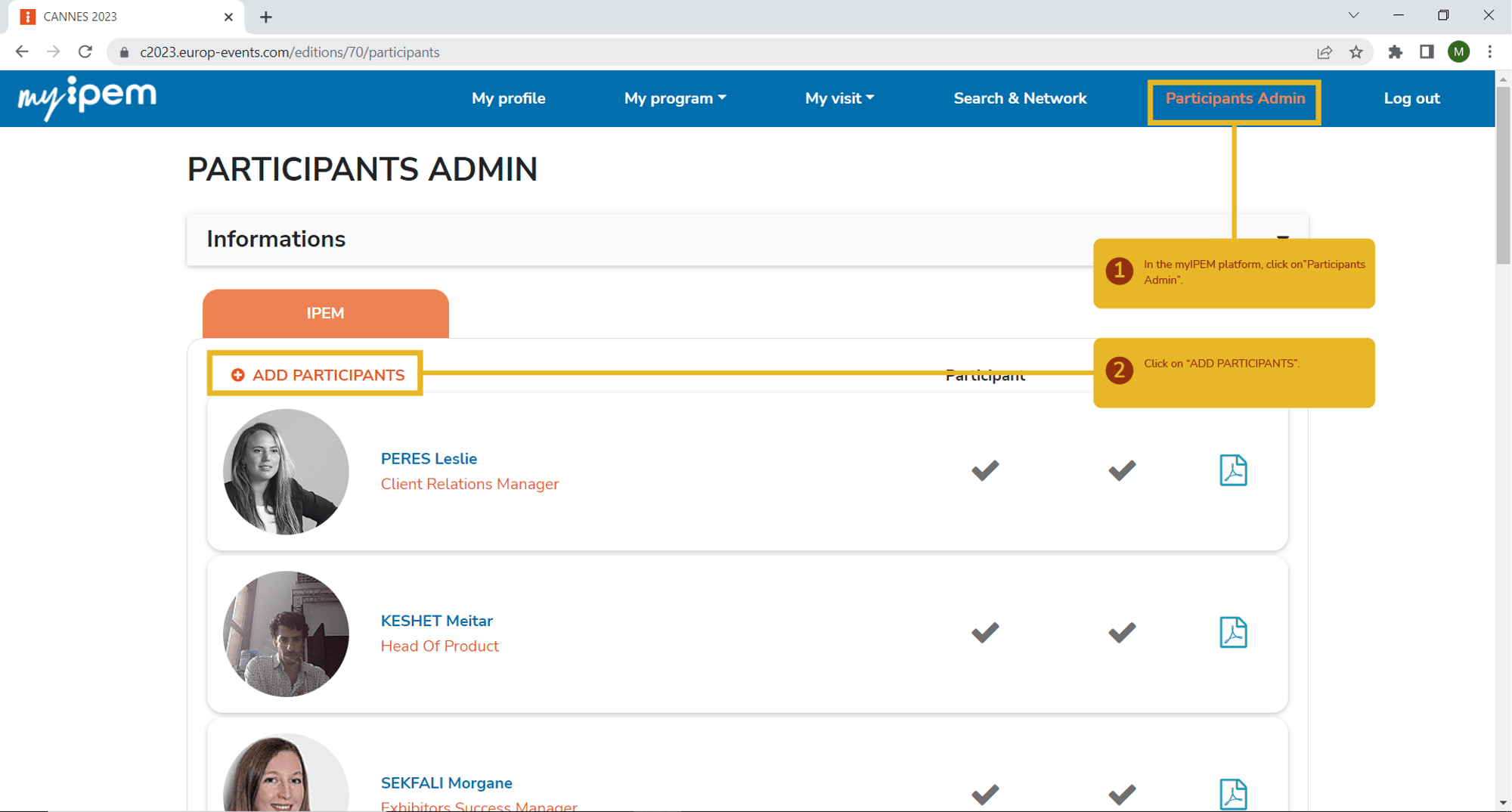1512x812 pixels.
Task: Switch to the CANNES 2023 browser tab
Action: (125, 17)
